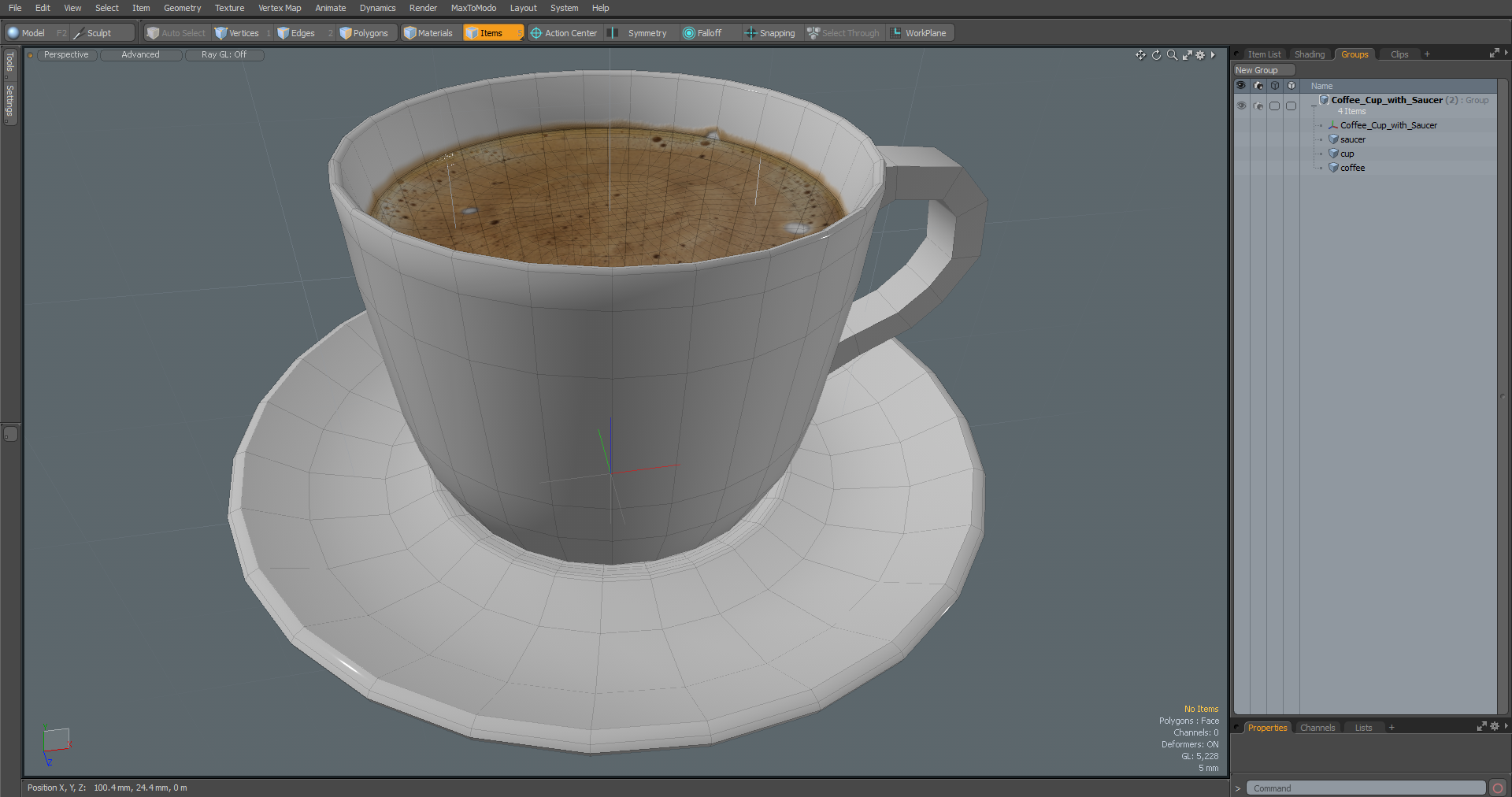
Task: Open the Geometry menu
Action: coord(182,8)
